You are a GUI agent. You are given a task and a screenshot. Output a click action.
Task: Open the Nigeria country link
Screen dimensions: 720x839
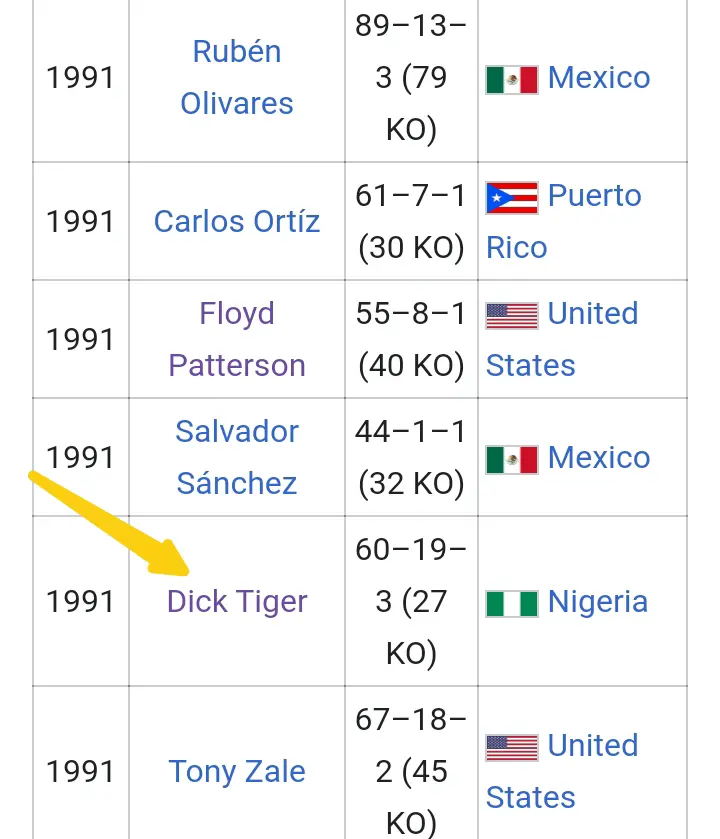pyautogui.click(x=598, y=602)
